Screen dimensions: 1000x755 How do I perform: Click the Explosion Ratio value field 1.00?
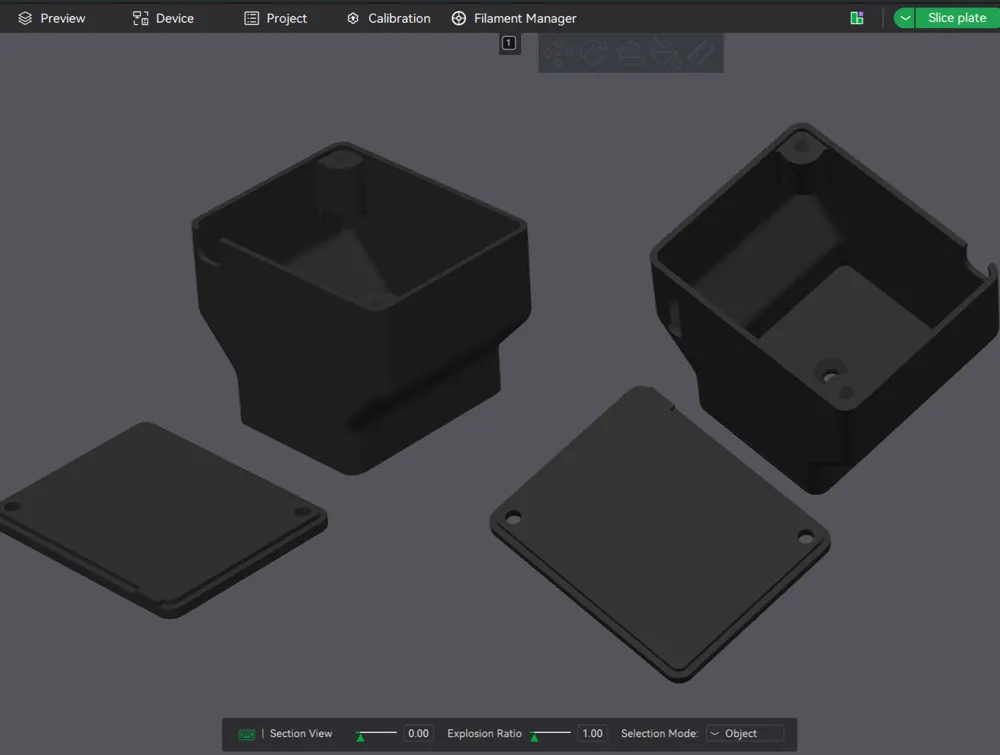(x=592, y=733)
